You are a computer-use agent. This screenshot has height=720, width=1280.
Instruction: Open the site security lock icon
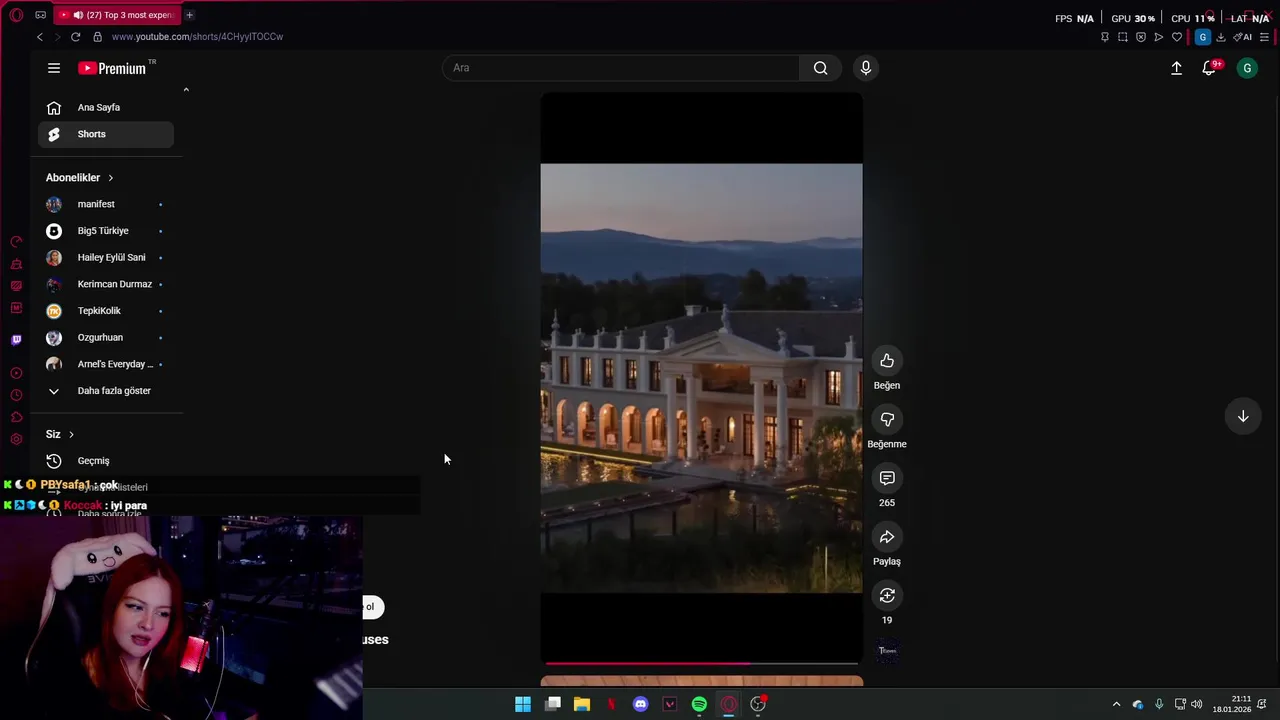pyautogui.click(x=97, y=37)
